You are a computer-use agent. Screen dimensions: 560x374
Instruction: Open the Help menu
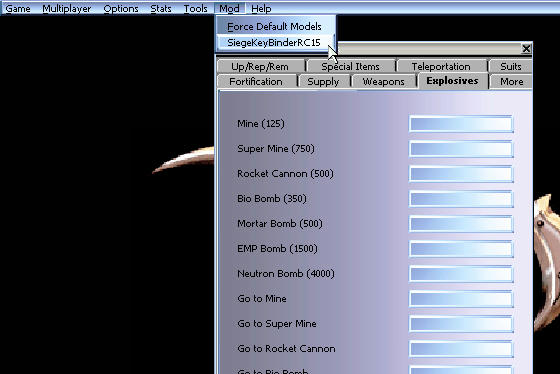(x=261, y=8)
